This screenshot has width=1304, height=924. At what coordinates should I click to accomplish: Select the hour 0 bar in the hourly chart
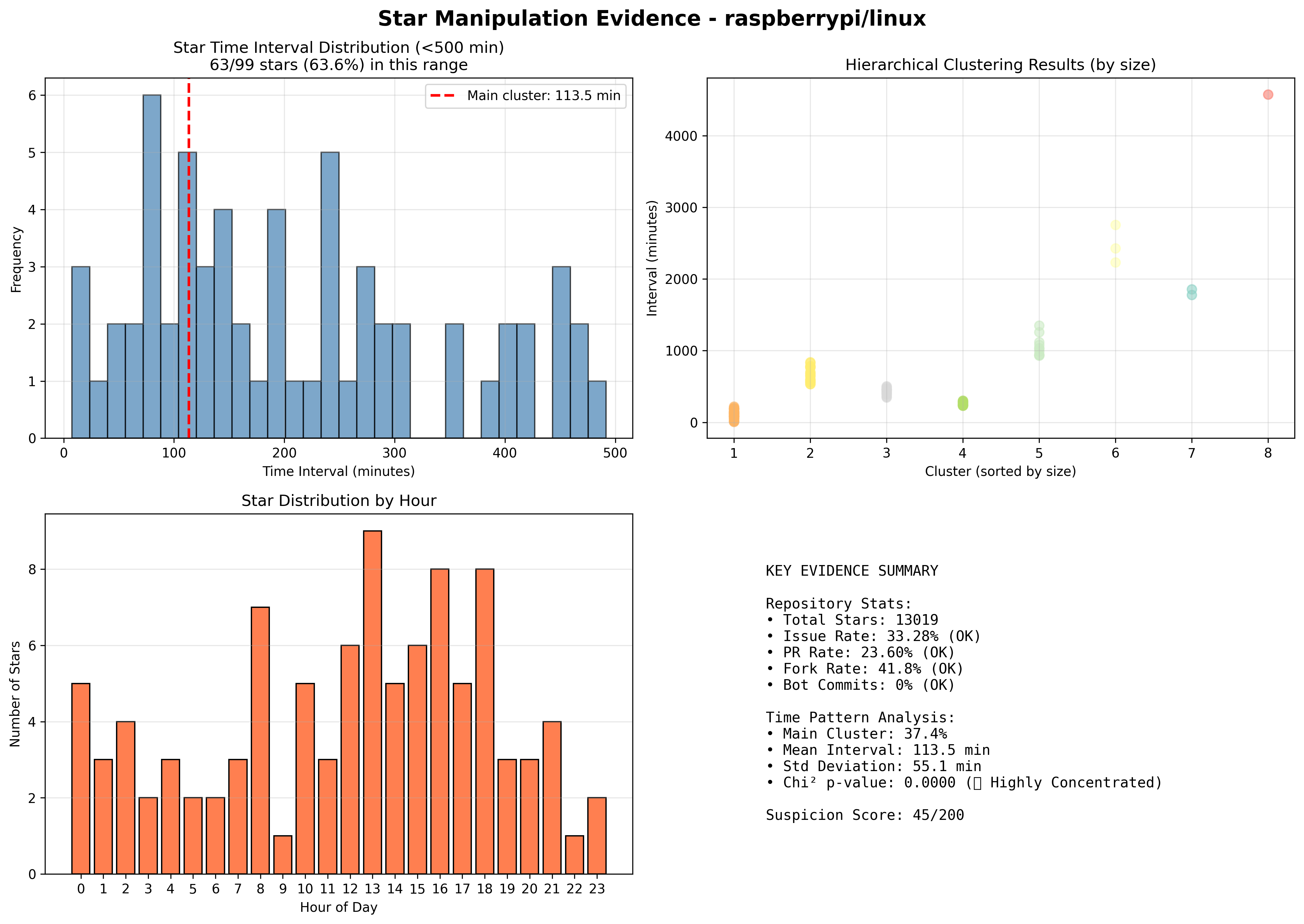[x=81, y=779]
